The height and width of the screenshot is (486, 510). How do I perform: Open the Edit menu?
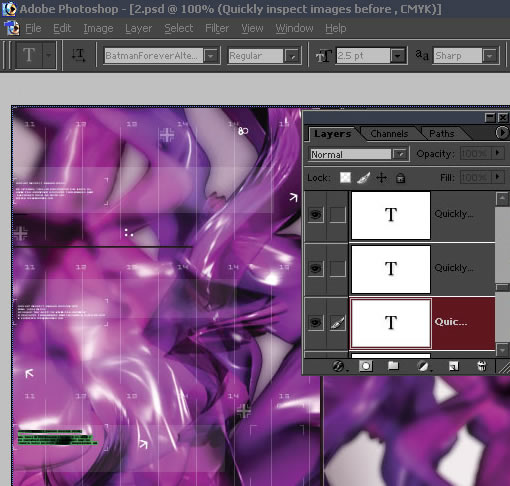click(62, 28)
